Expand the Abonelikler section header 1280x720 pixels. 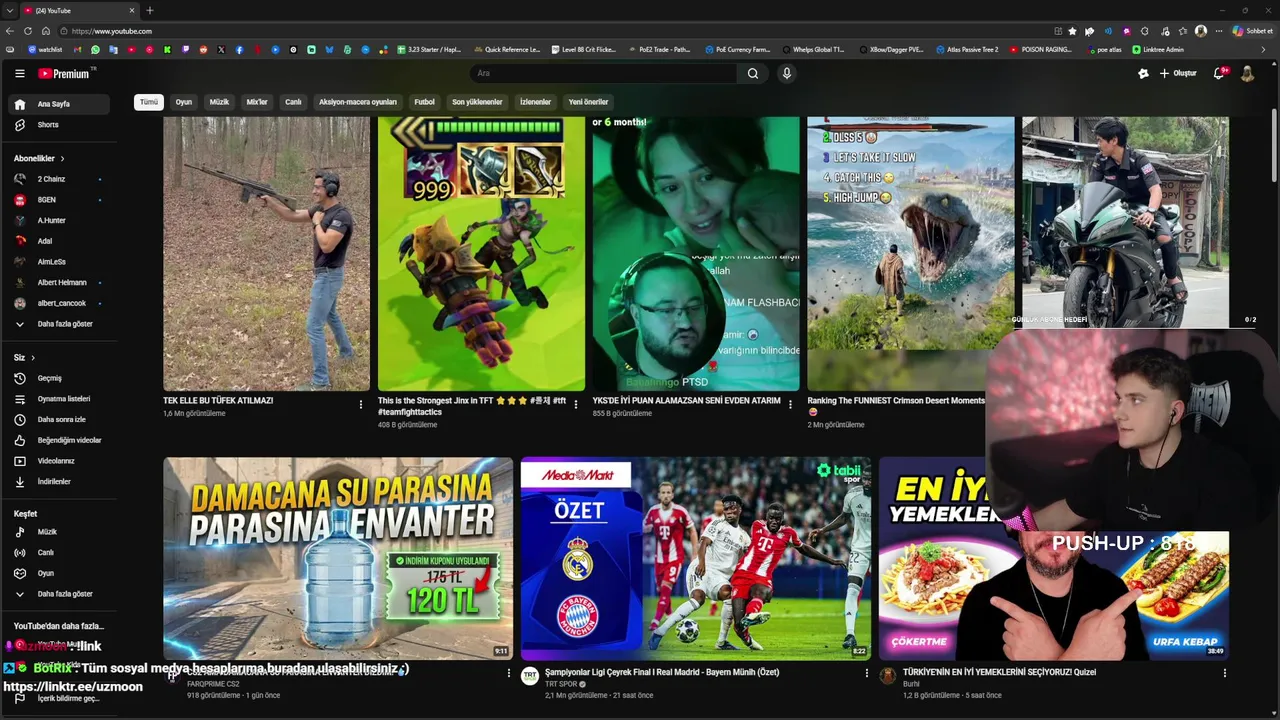(39, 158)
